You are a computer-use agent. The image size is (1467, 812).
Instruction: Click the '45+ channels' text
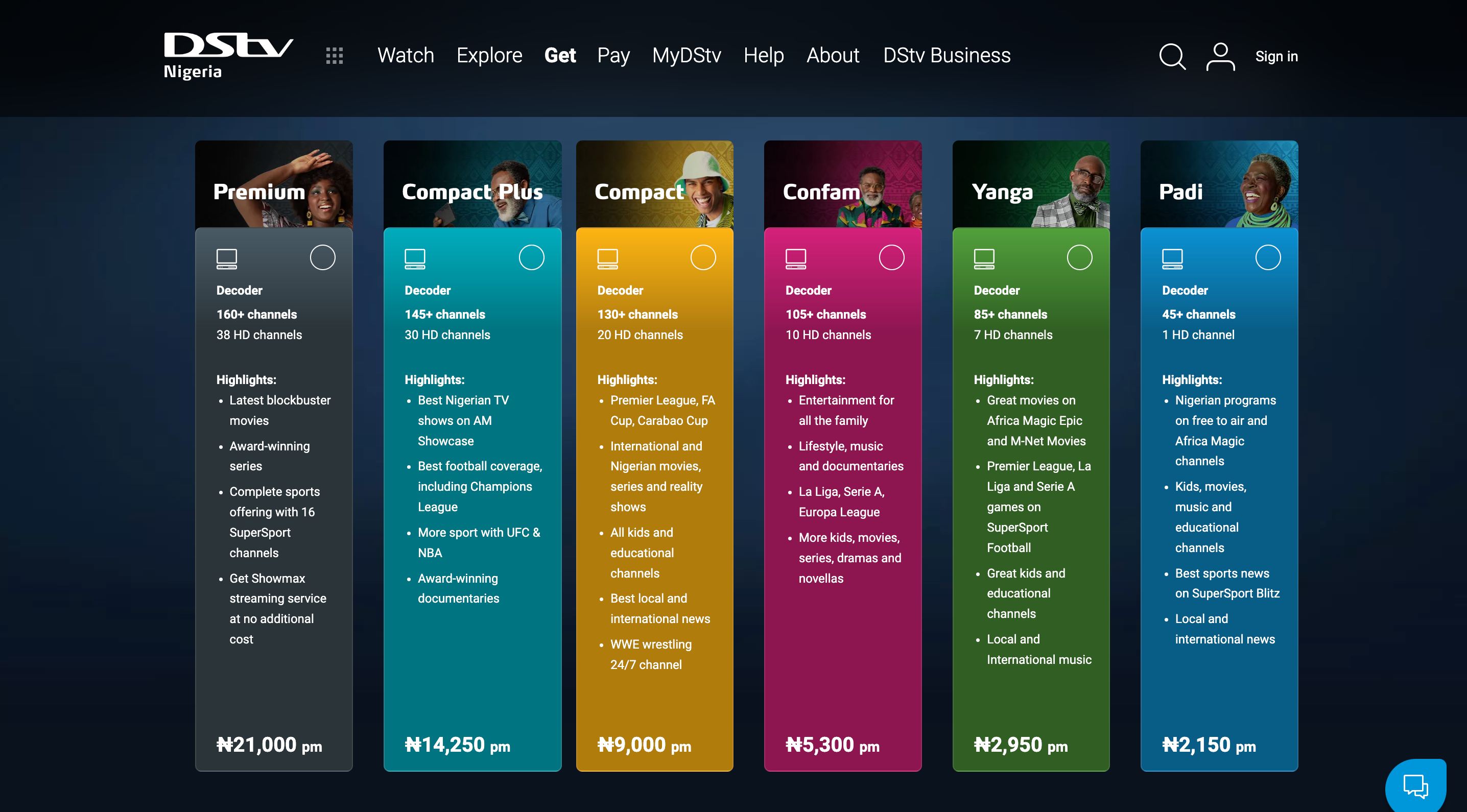1198,314
